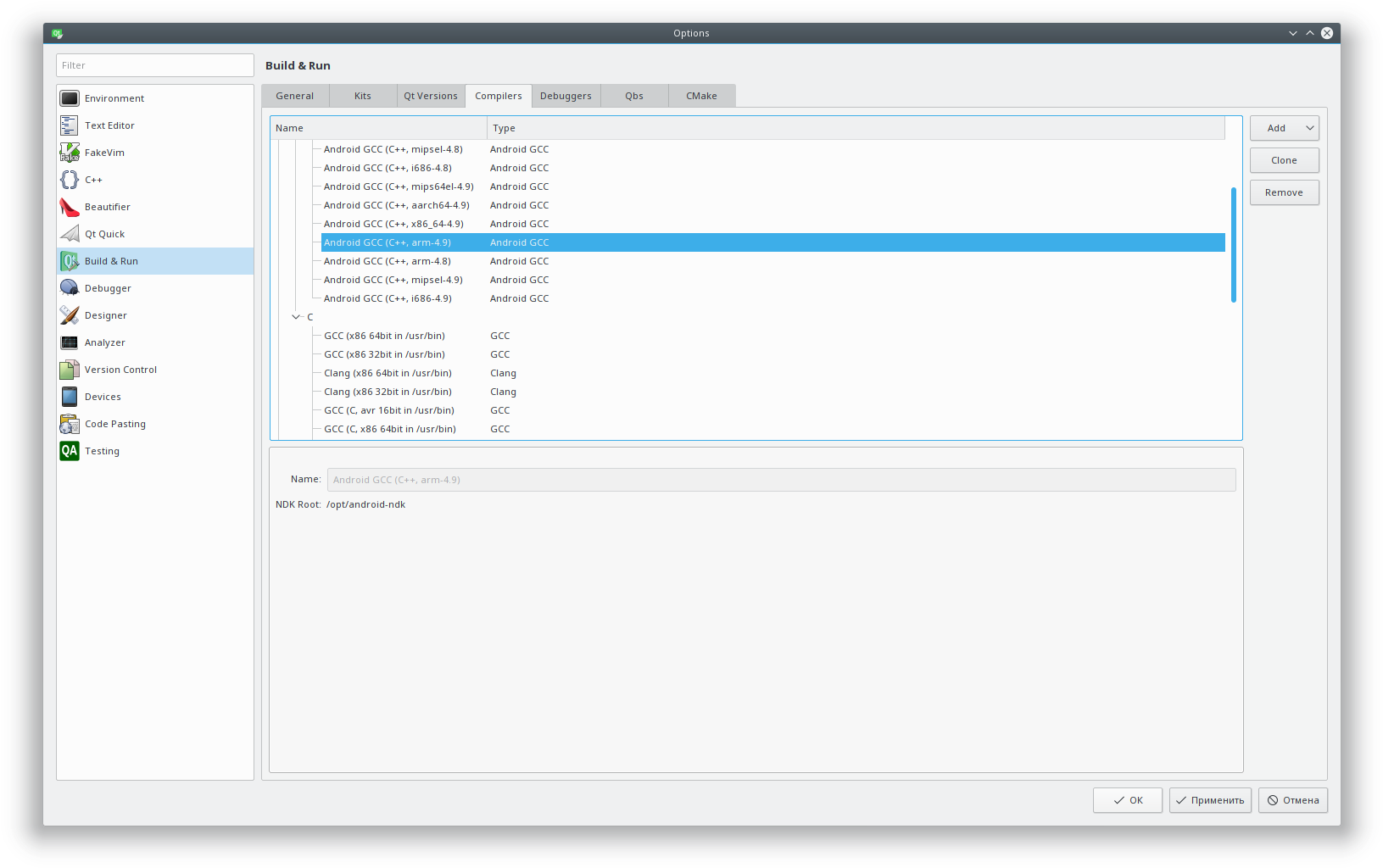
Task: Click the C++ settings icon
Action: coord(69,179)
